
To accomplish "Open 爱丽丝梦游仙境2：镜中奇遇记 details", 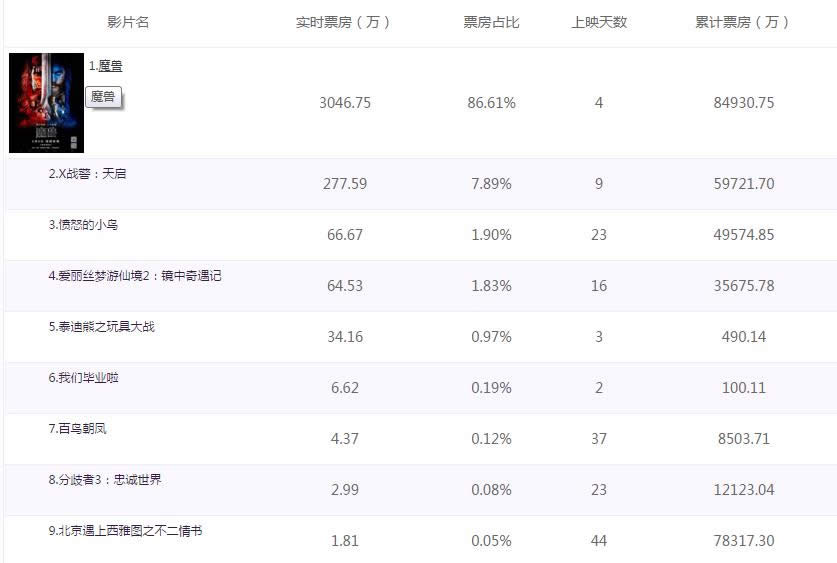I will [x=135, y=275].
